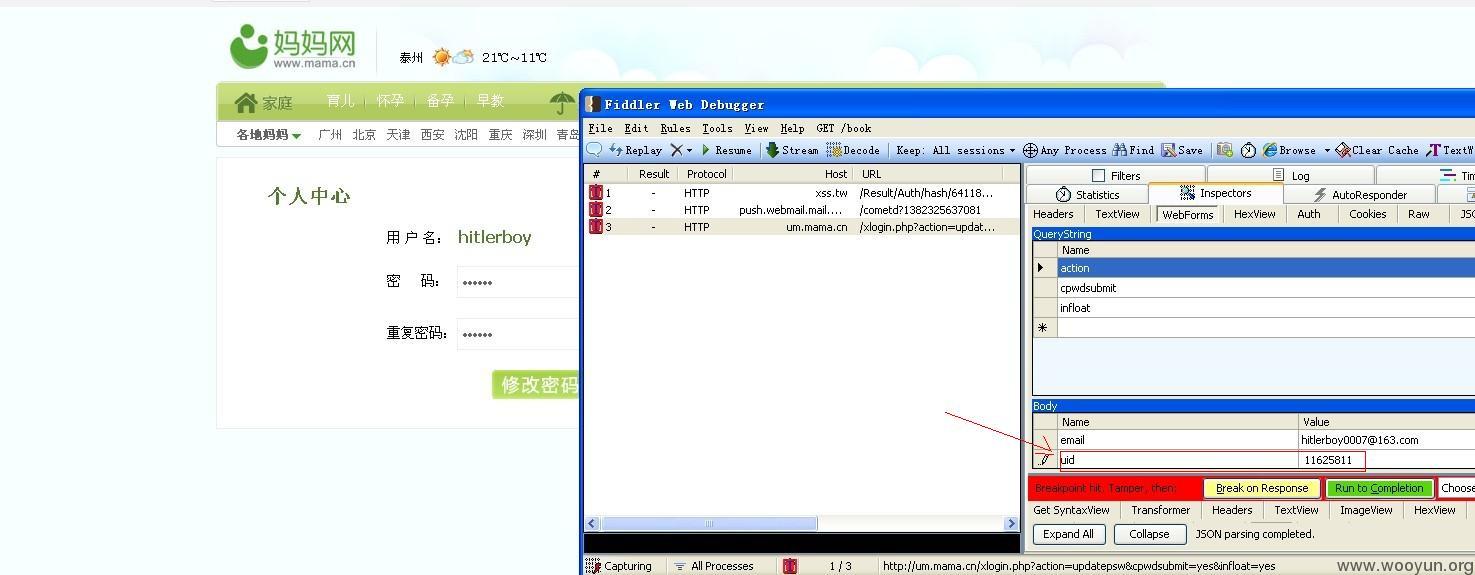
Task: Select the infloat QueryString row
Action: click(1266, 308)
